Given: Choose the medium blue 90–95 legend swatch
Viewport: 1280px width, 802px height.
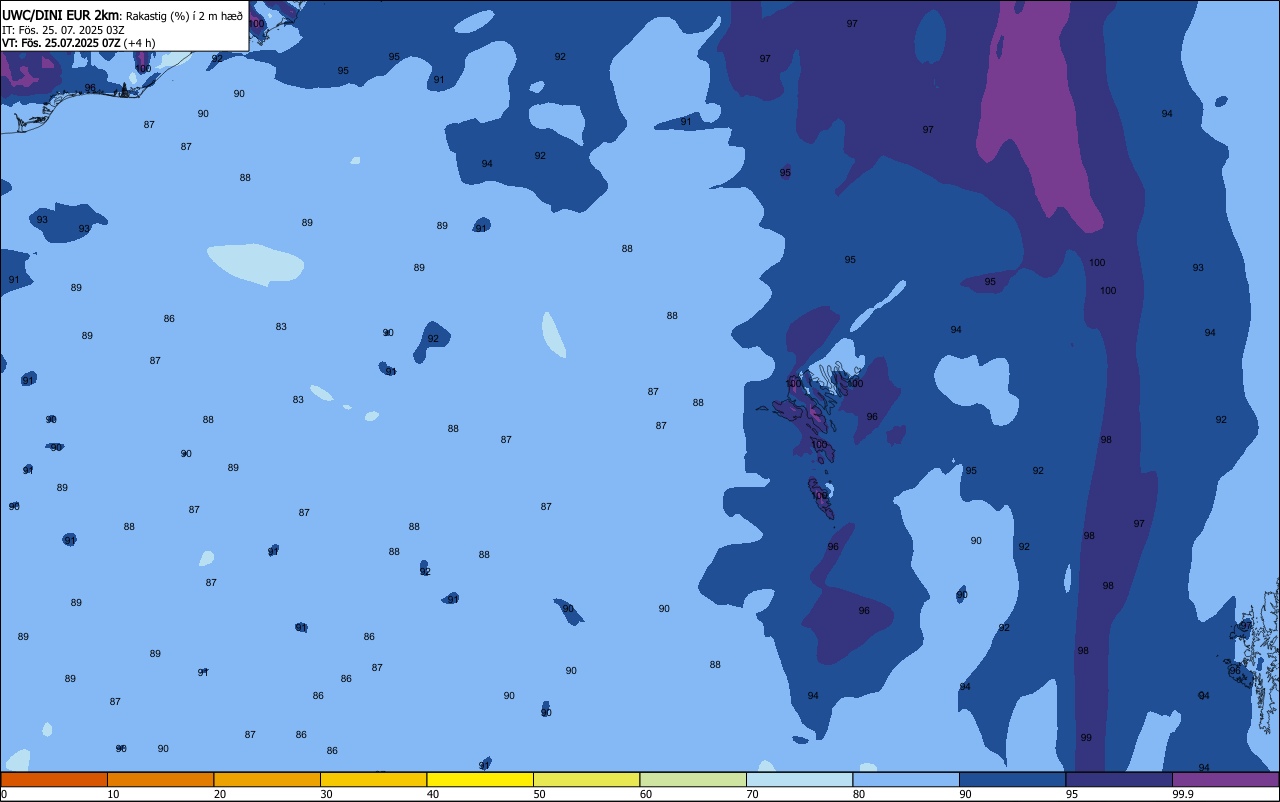Looking at the screenshot, I should (x=1012, y=779).
